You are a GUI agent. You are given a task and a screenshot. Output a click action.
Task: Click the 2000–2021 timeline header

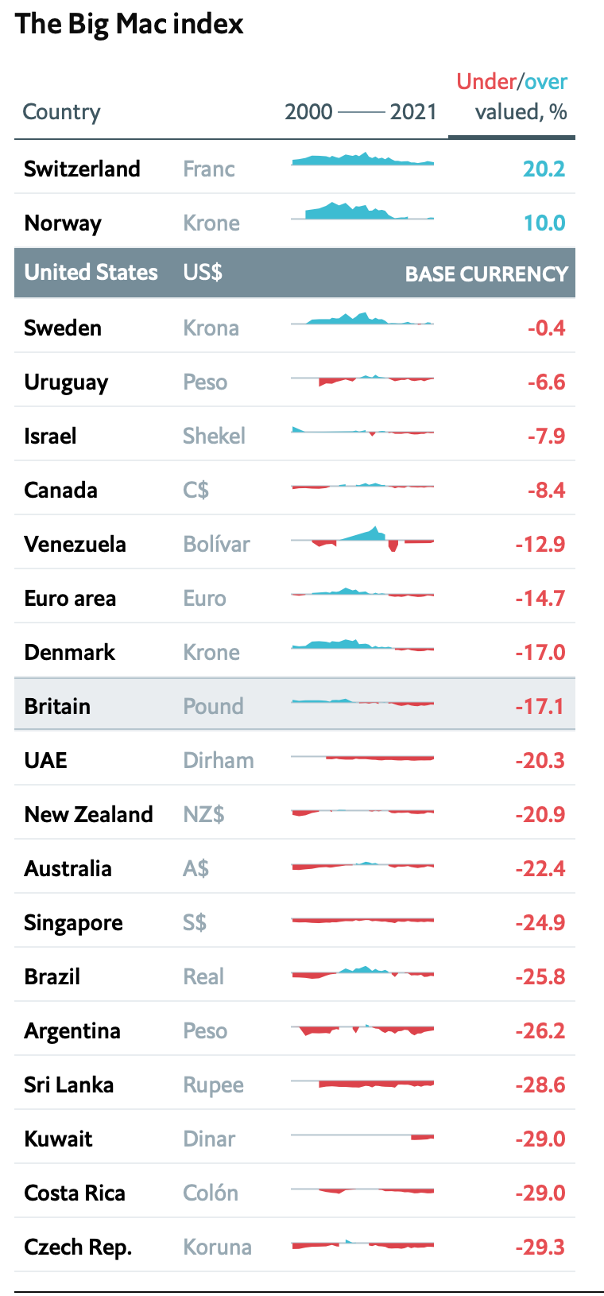click(x=361, y=111)
